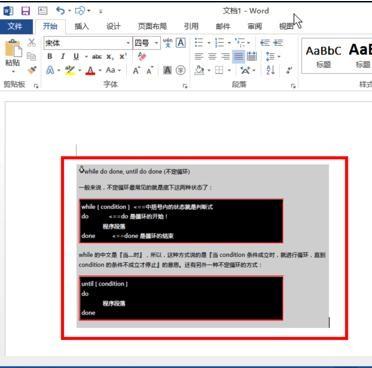Open the Customize Quick Access Toolbar arrow

[101, 12]
